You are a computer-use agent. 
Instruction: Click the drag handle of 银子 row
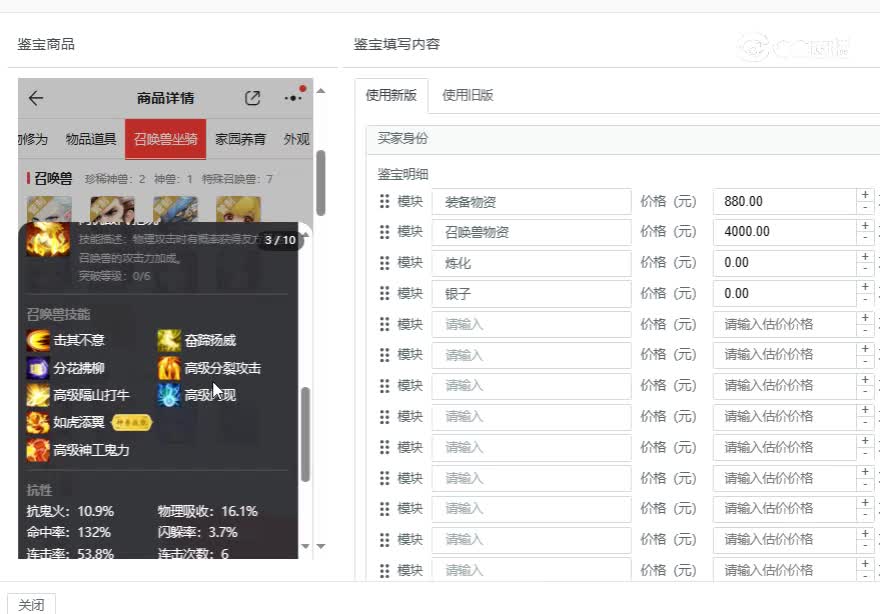(384, 294)
